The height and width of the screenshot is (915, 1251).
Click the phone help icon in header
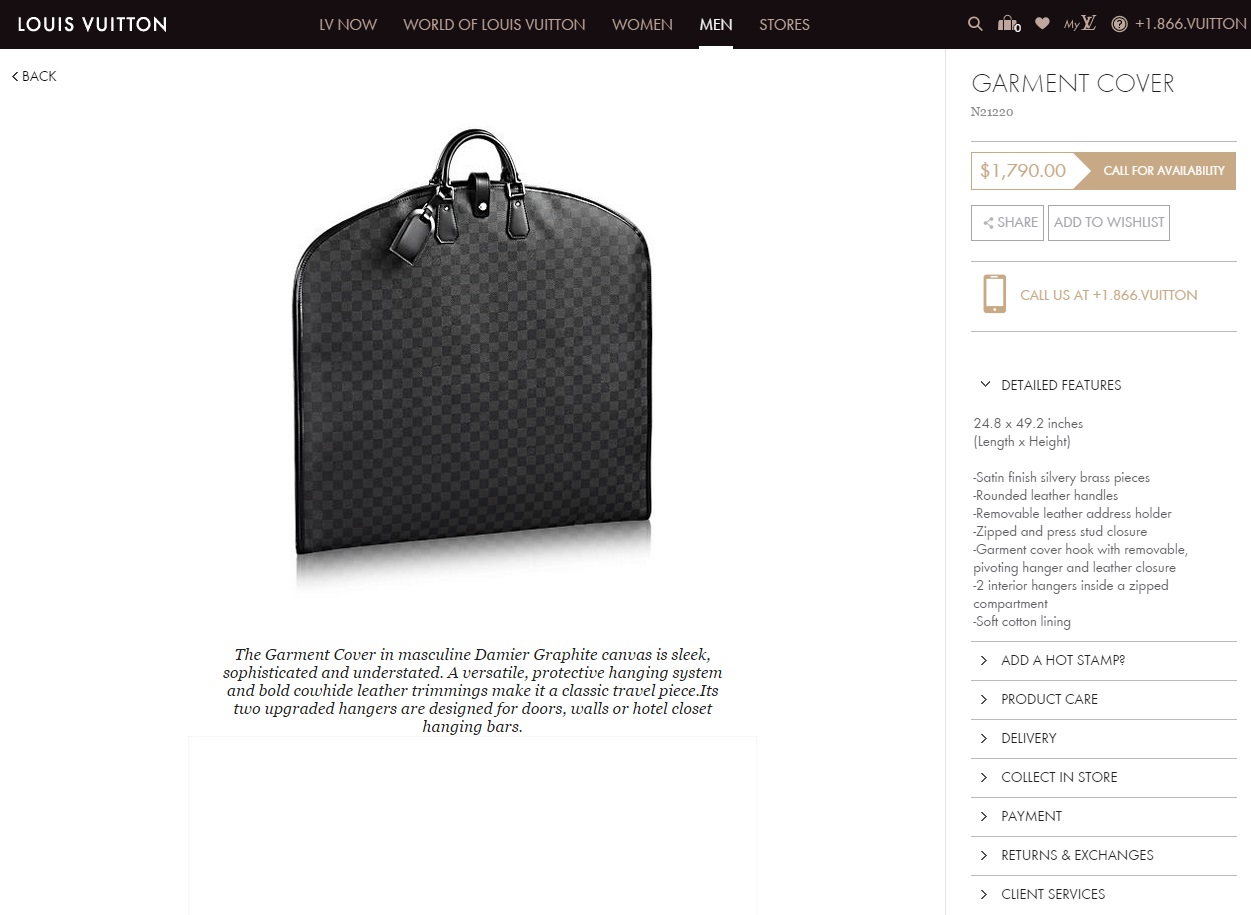point(1119,24)
